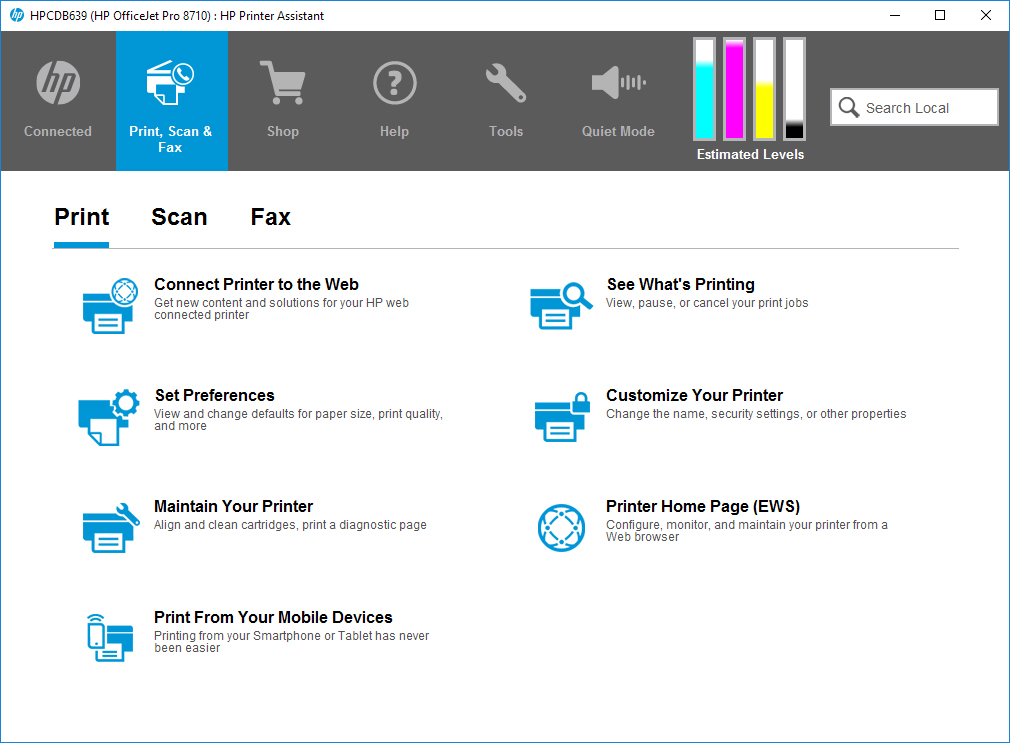Close the HP Printer Assistant window
Image resolution: width=1010 pixels, height=743 pixels.
(986, 15)
